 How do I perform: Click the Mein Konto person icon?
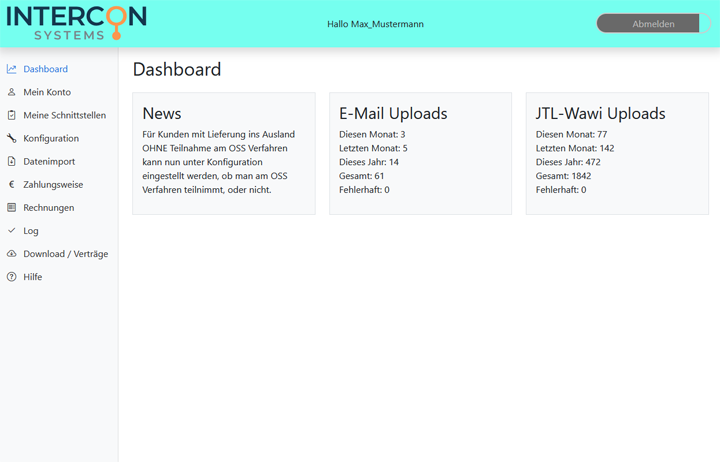pyautogui.click(x=12, y=92)
